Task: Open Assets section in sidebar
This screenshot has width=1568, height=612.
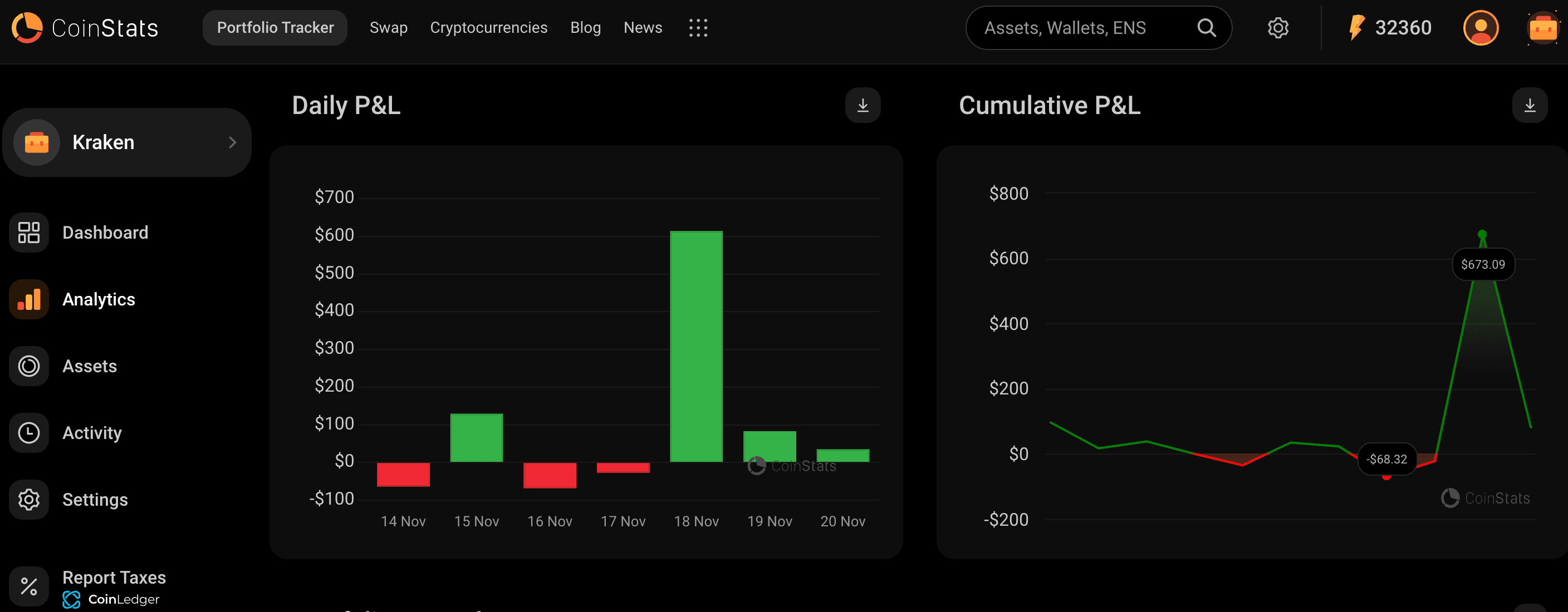Action: point(90,366)
